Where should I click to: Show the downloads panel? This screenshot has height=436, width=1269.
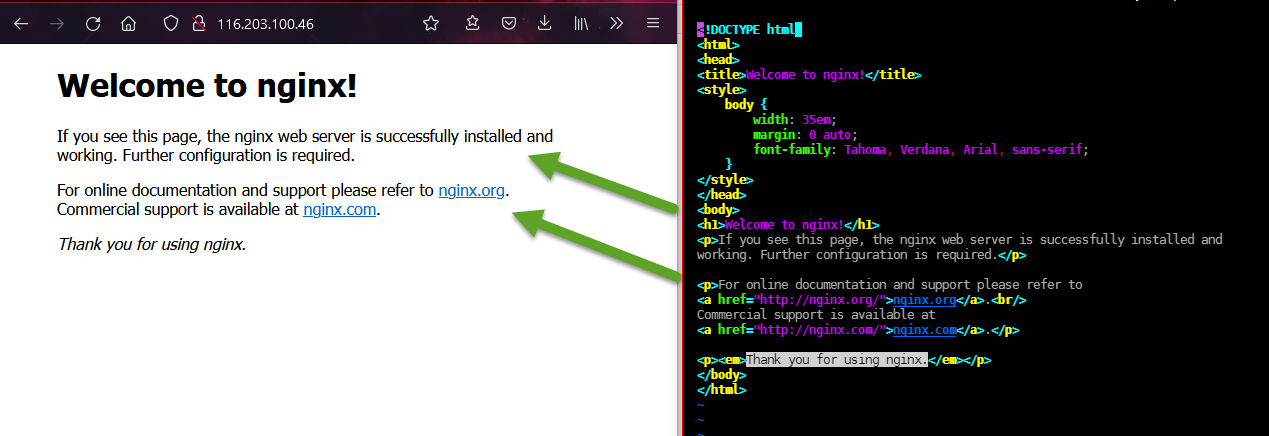(545, 23)
